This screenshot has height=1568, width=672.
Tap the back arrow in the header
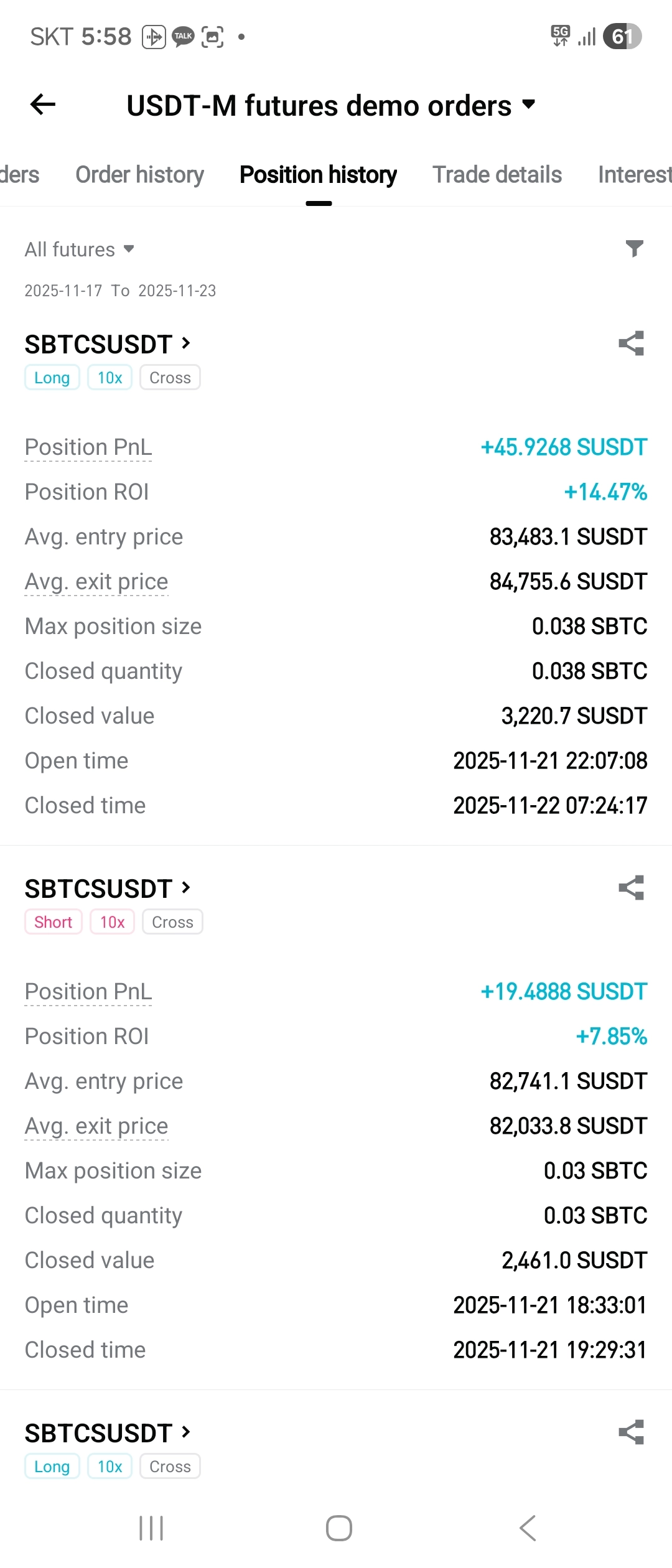(43, 105)
